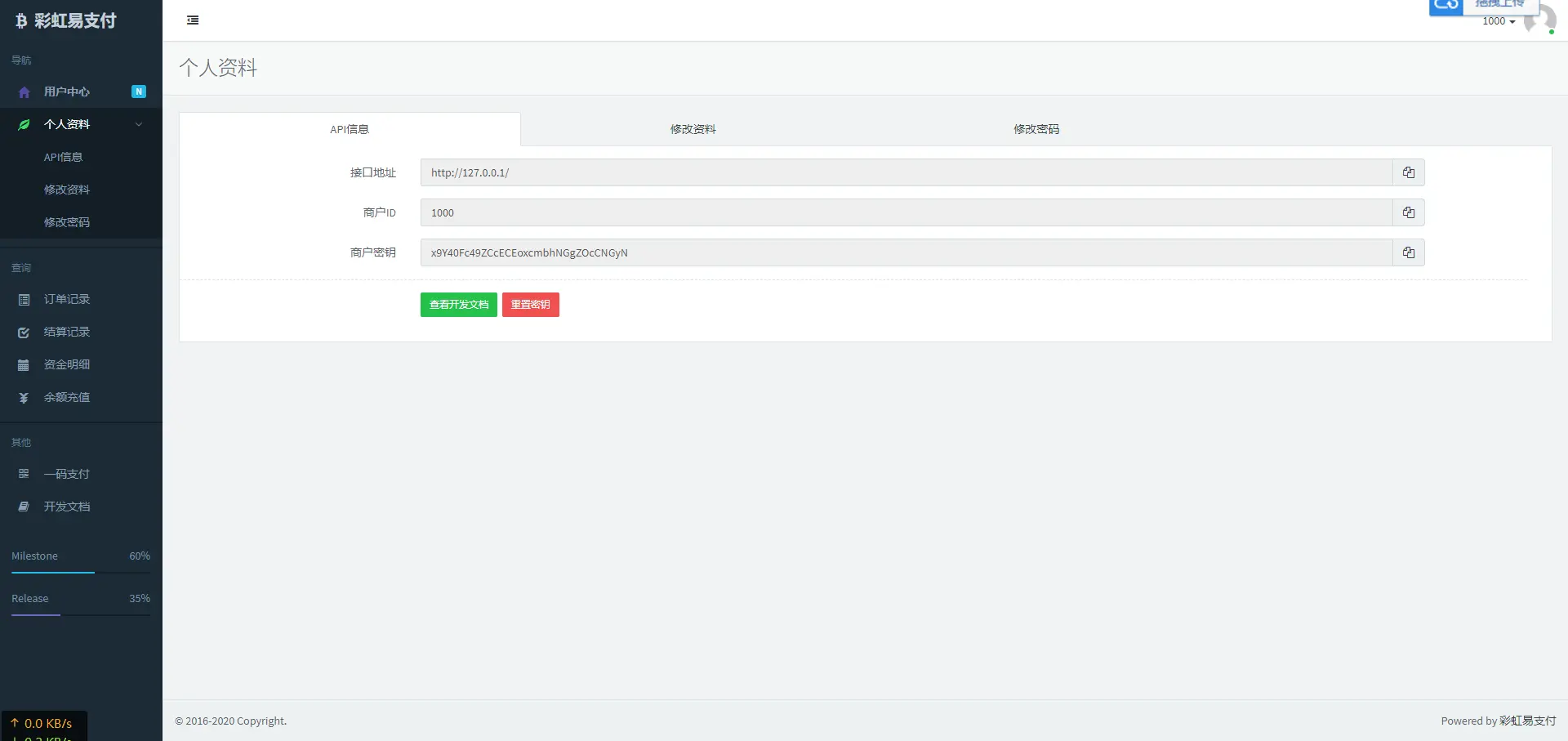
Task: Toggle the sidebar hamburger menu icon
Action: click(x=193, y=20)
